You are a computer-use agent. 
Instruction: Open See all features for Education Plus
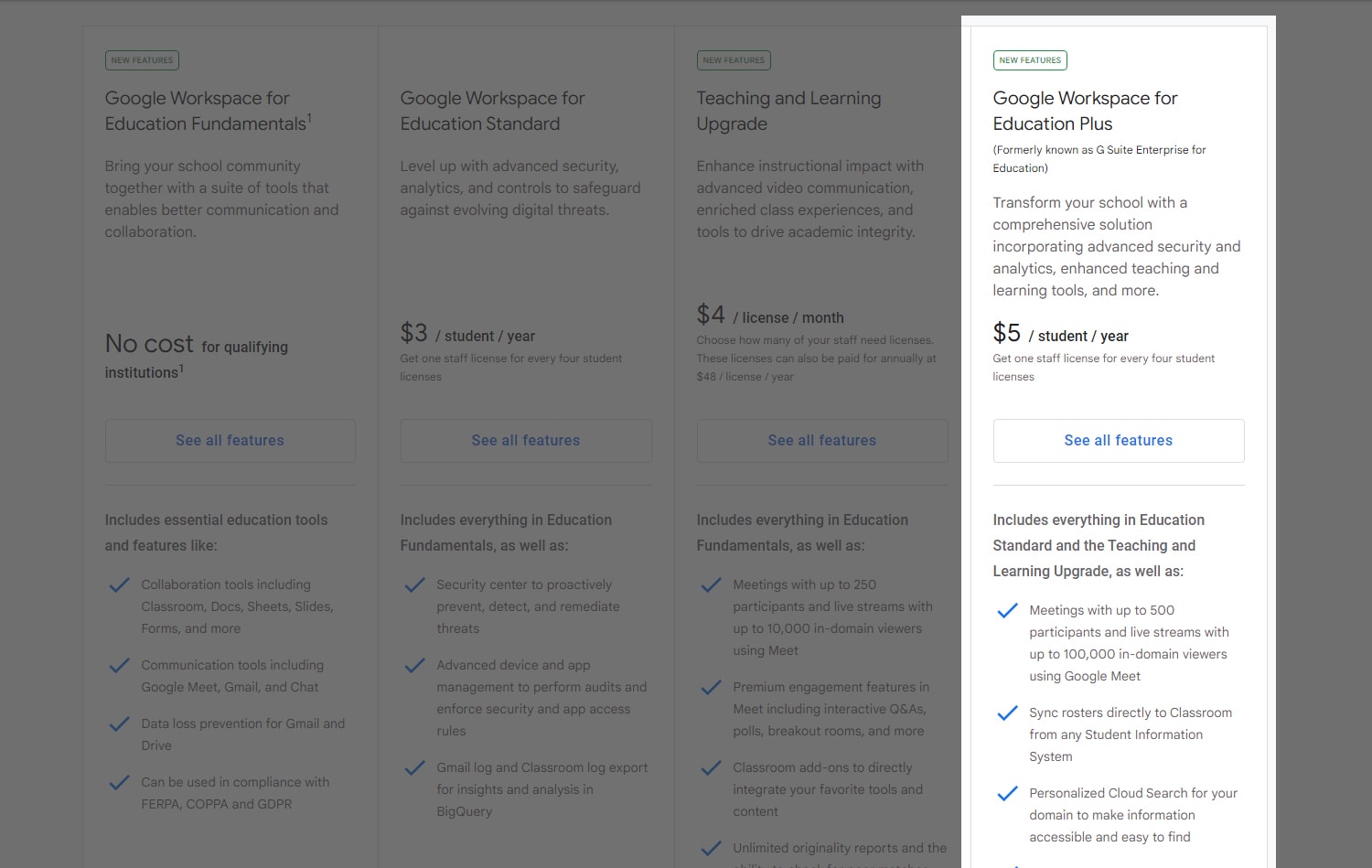pos(1118,440)
